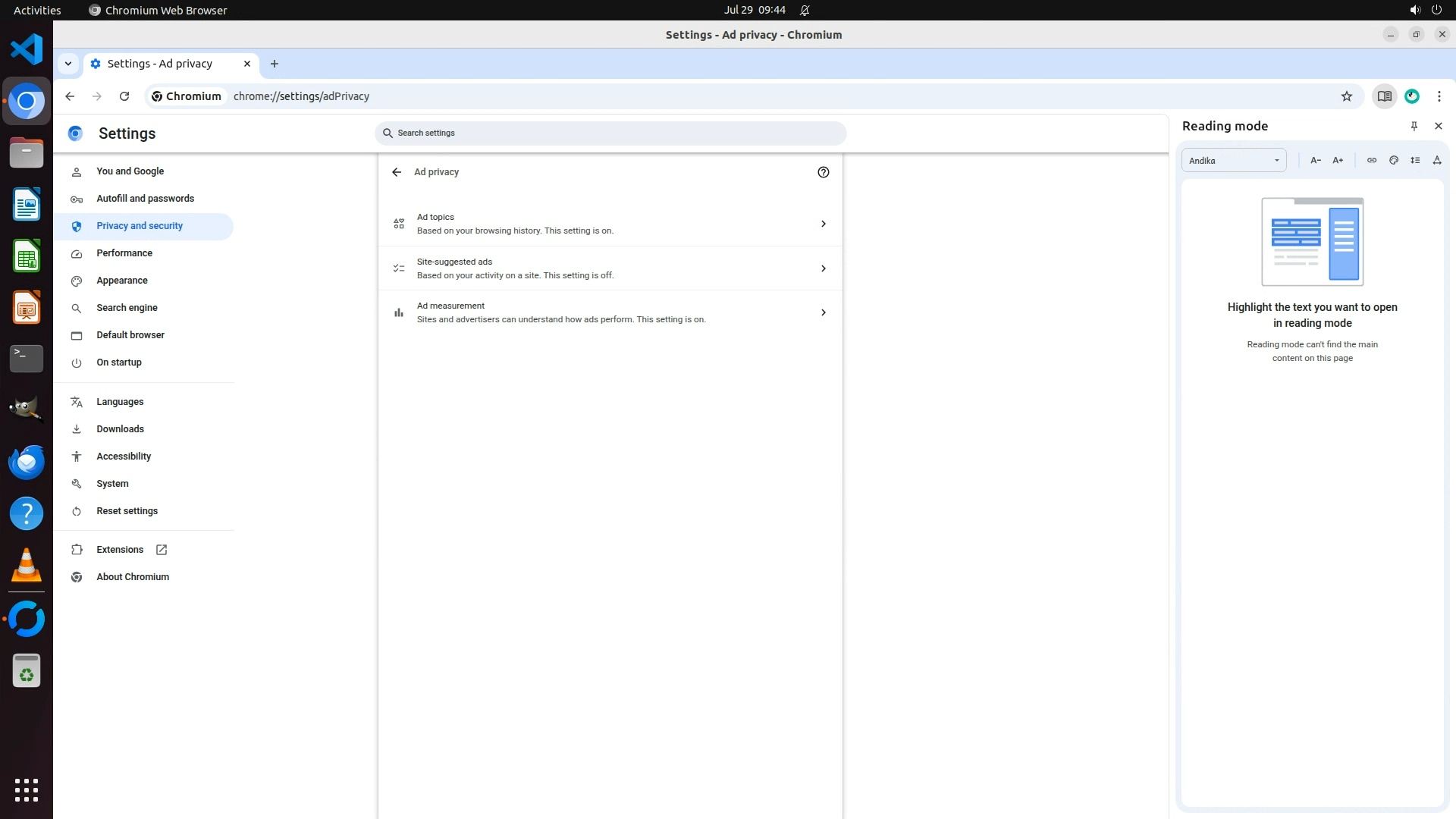The height and width of the screenshot is (819, 1456).
Task: Pin the Reading mode side panel
Action: click(x=1414, y=126)
